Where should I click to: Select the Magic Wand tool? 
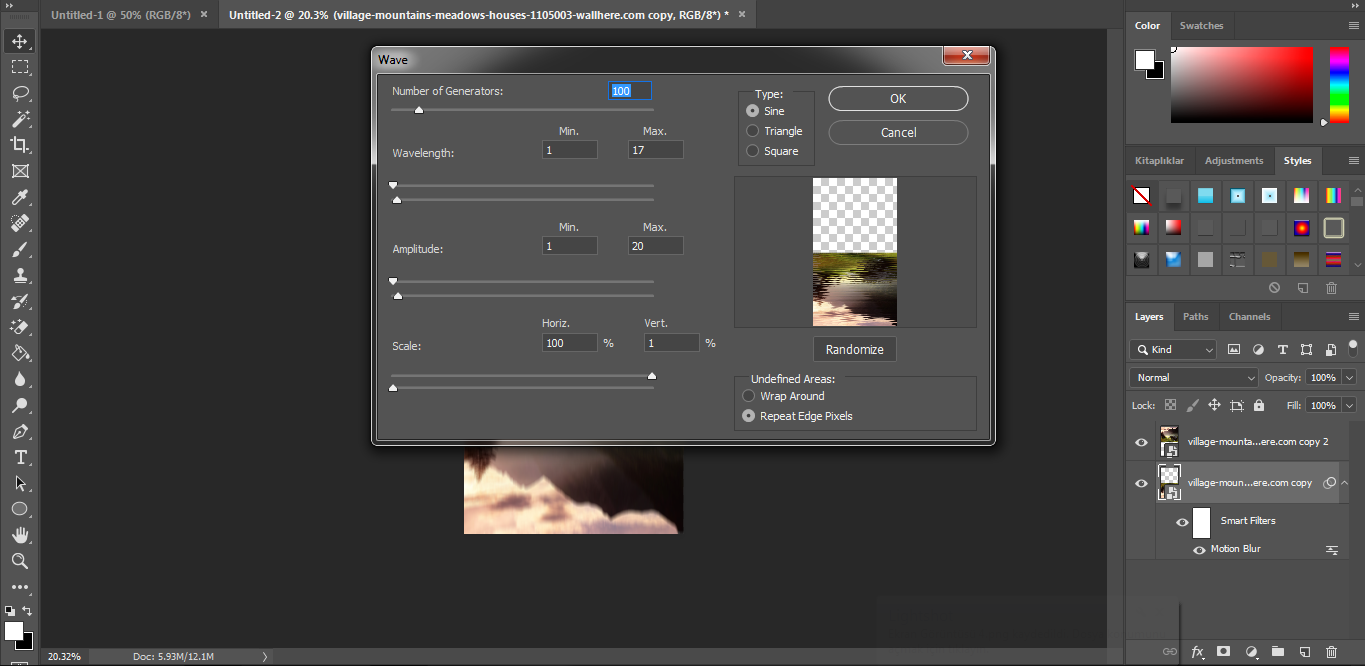20,119
